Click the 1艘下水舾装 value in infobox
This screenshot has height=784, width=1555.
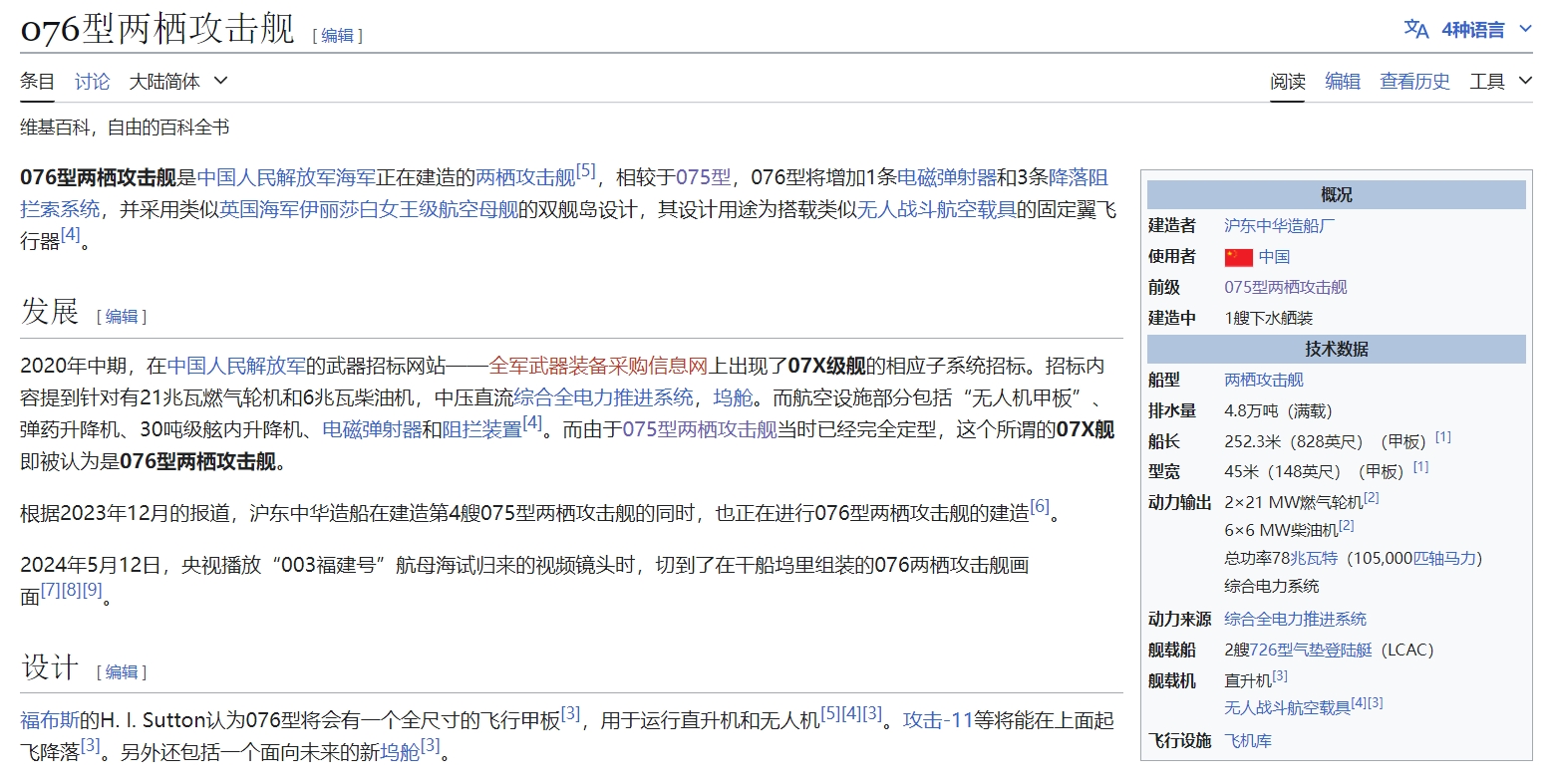1268,319
